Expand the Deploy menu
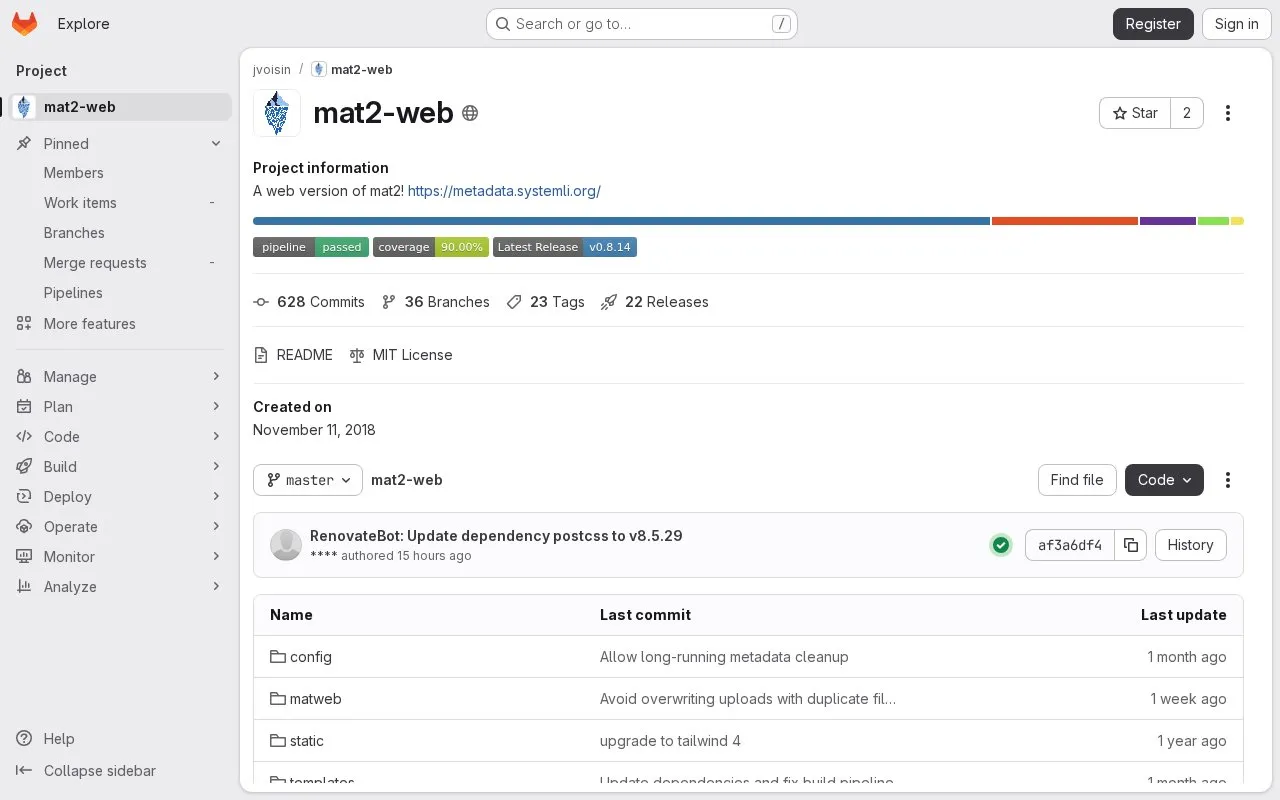 tap(121, 497)
